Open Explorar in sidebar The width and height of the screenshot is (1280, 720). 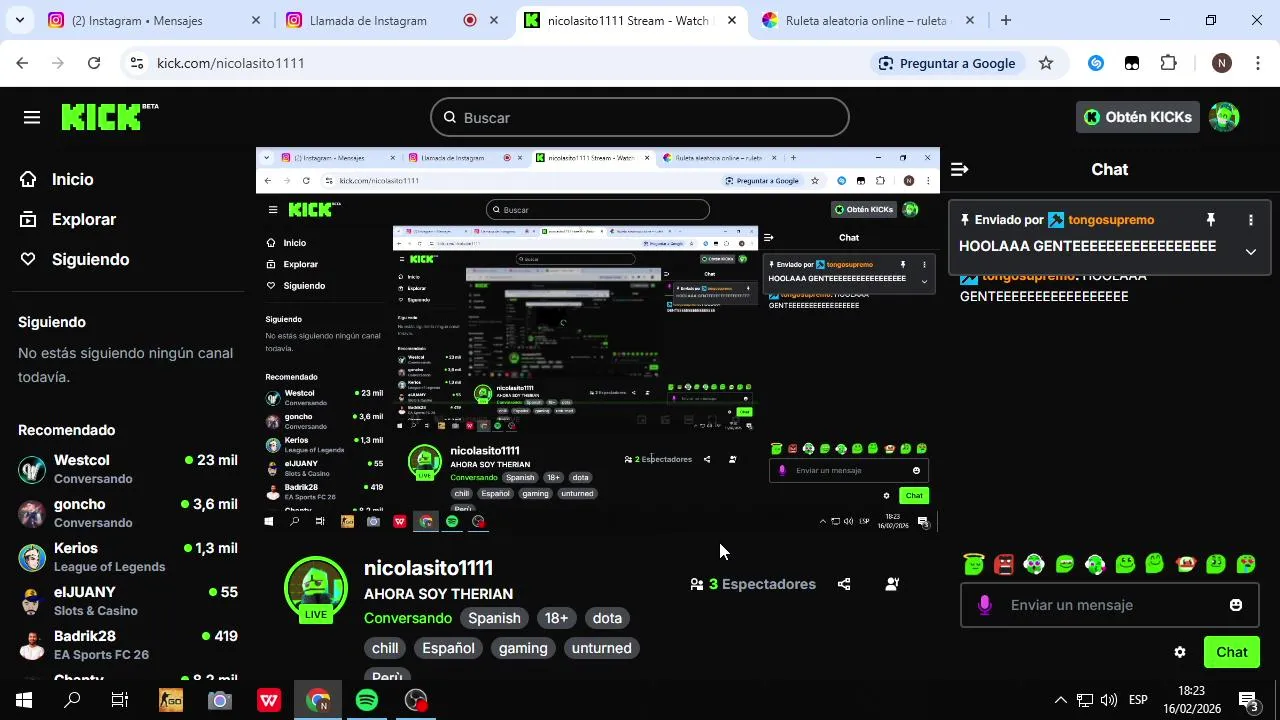point(68,219)
